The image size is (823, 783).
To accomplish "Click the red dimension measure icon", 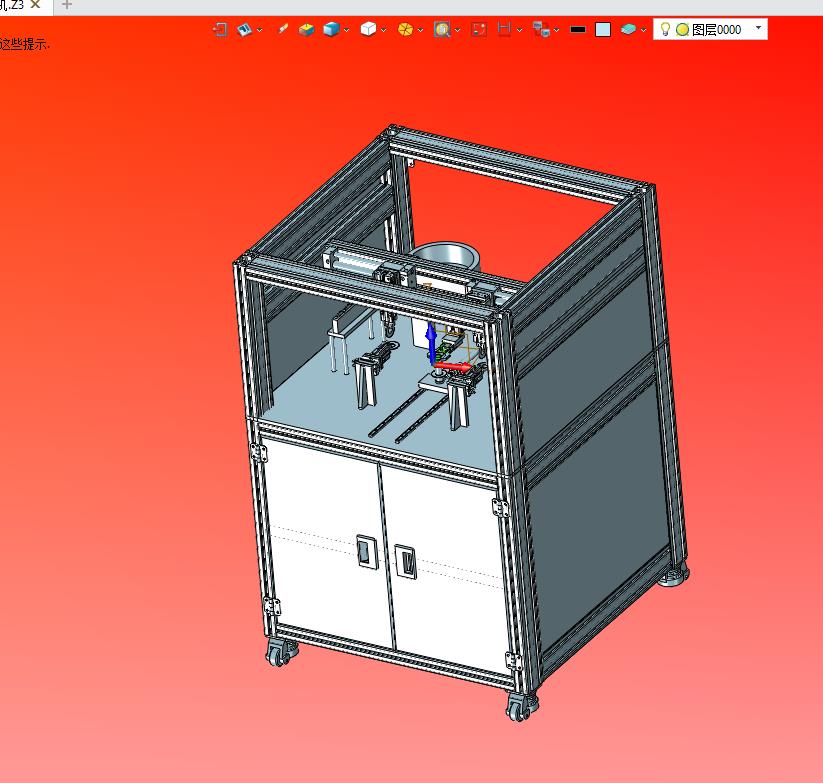I will point(504,29).
